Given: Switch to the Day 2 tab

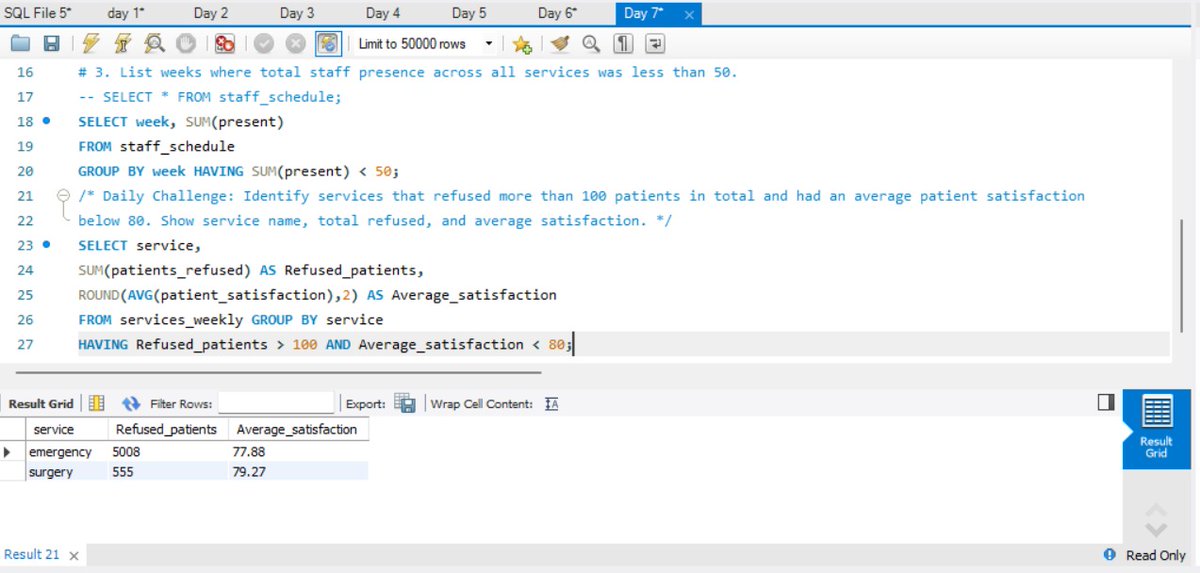Looking at the screenshot, I should click(211, 13).
